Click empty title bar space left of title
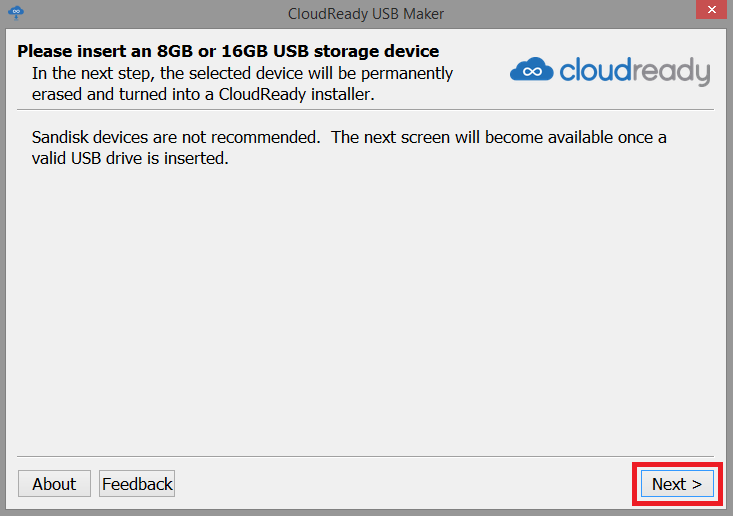The width and height of the screenshot is (733, 516). tap(150, 13)
